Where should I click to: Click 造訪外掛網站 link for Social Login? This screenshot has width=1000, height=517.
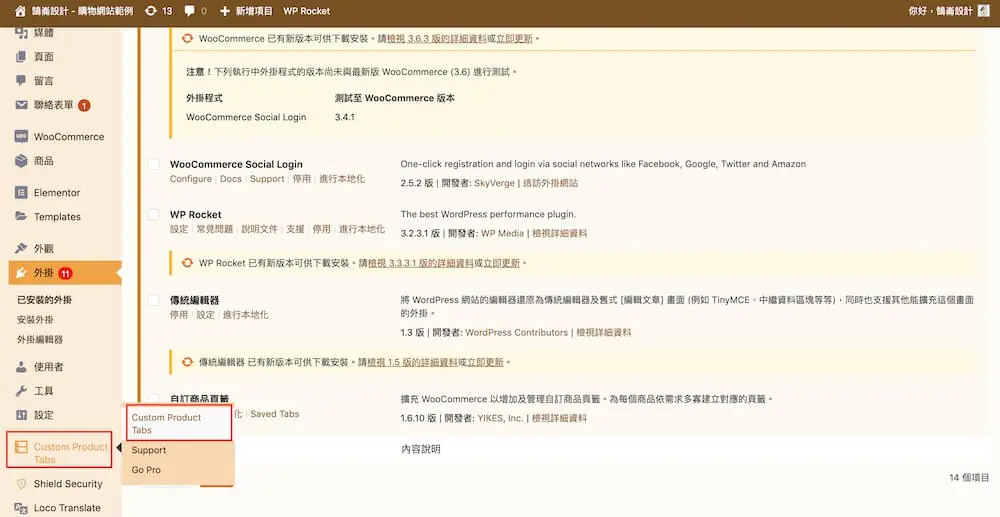(x=550, y=183)
